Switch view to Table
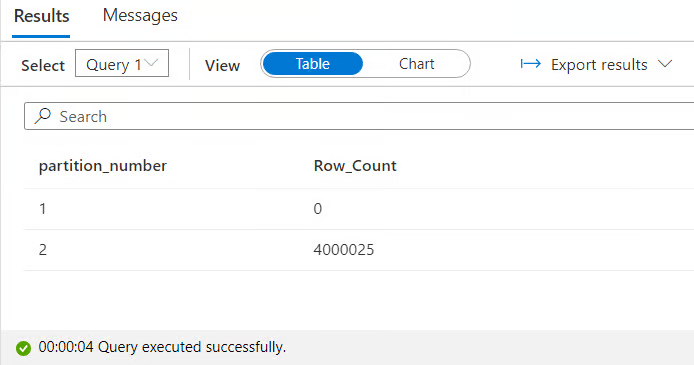Viewport: 694px width, 365px height. (x=312, y=64)
